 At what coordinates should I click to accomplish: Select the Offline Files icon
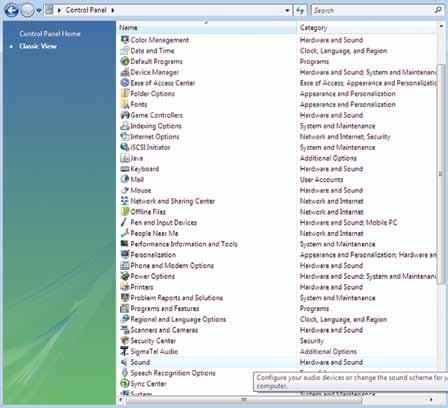125,212
